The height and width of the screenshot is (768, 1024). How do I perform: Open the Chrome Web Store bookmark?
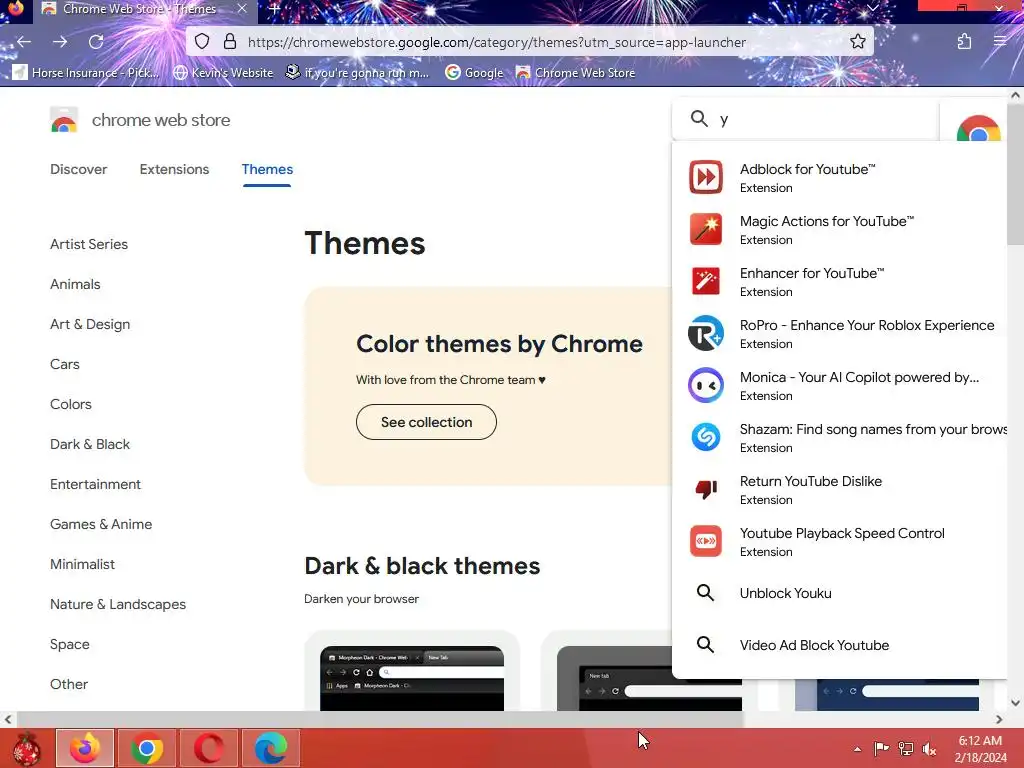coord(575,72)
